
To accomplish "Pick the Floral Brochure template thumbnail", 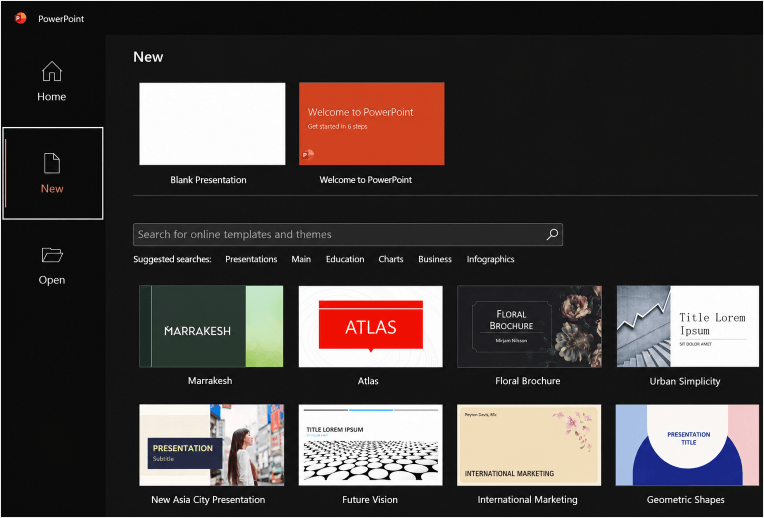I will coord(530,326).
